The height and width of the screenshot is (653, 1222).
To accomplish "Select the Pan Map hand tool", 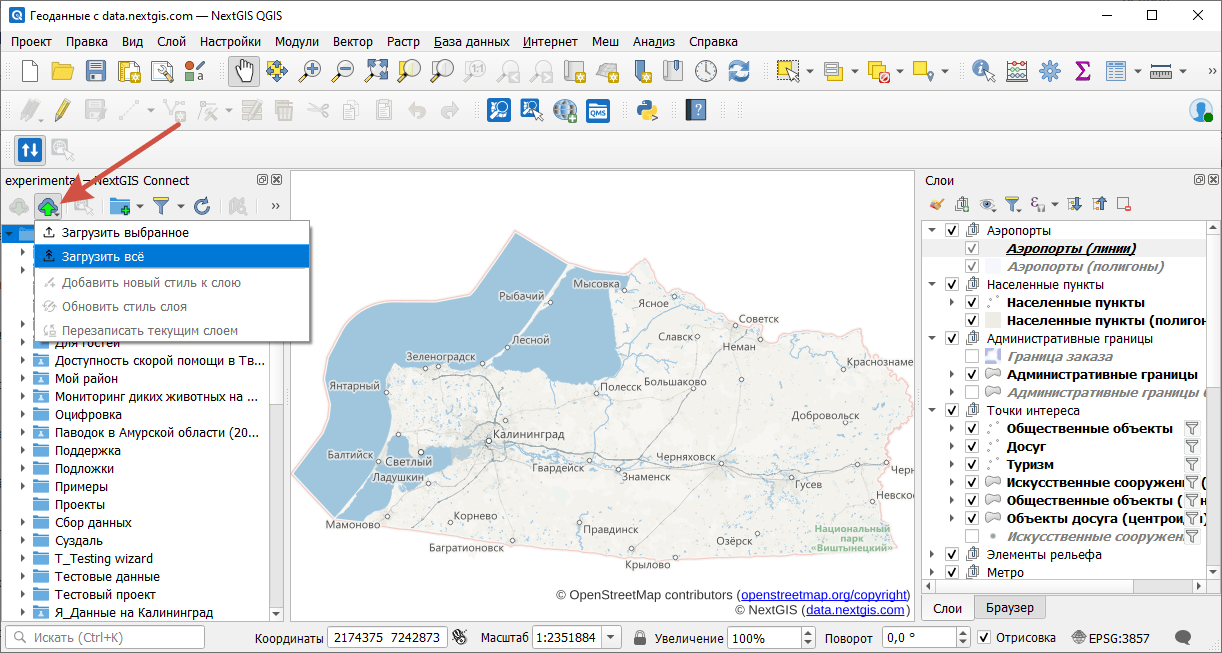I will point(244,71).
